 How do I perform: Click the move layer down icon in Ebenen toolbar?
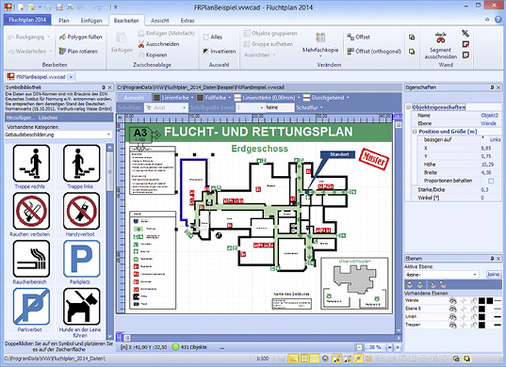420,284
